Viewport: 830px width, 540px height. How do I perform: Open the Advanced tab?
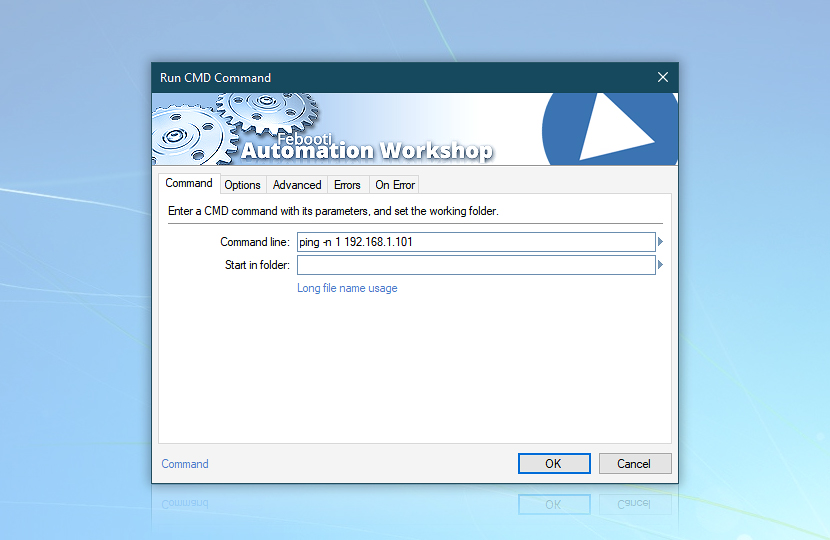(297, 185)
